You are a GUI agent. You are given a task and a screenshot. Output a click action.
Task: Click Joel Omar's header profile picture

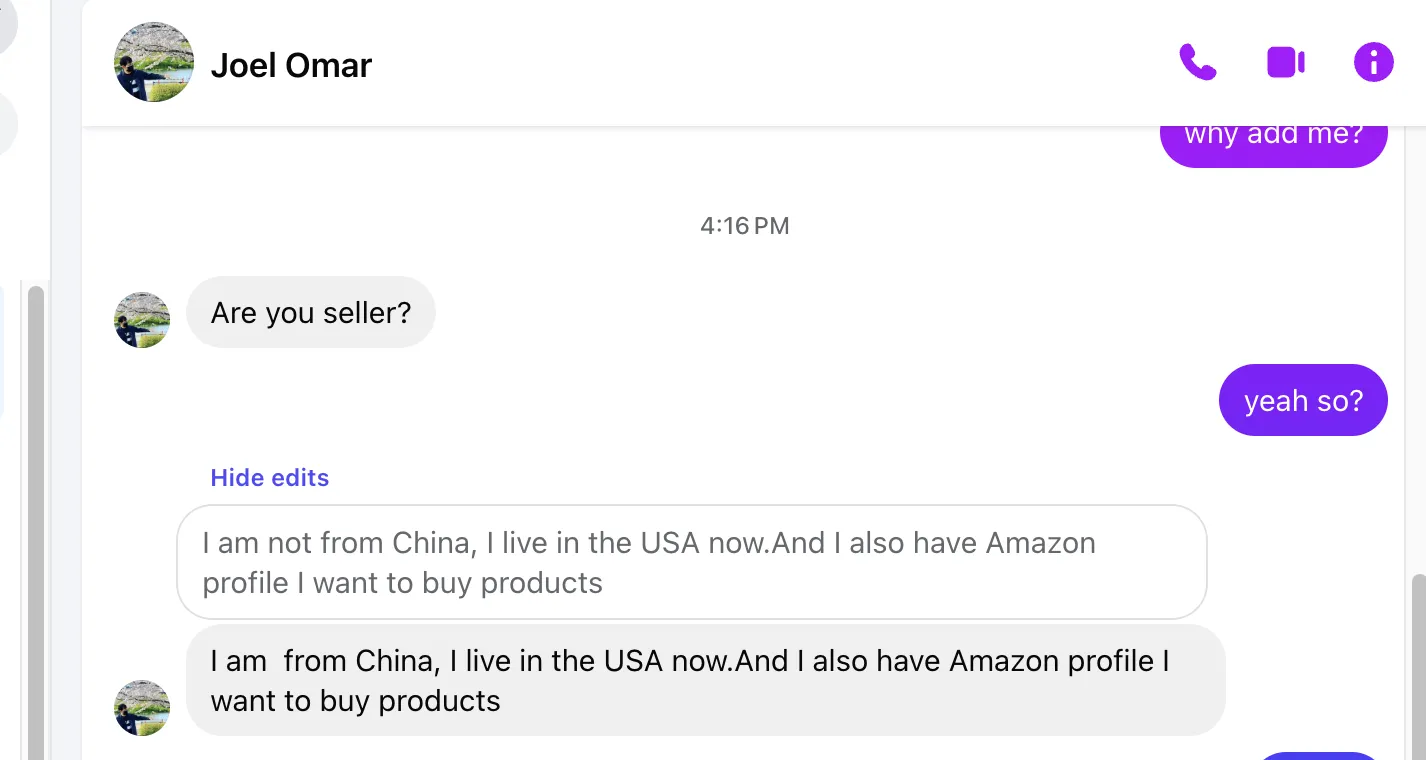pyautogui.click(x=154, y=62)
